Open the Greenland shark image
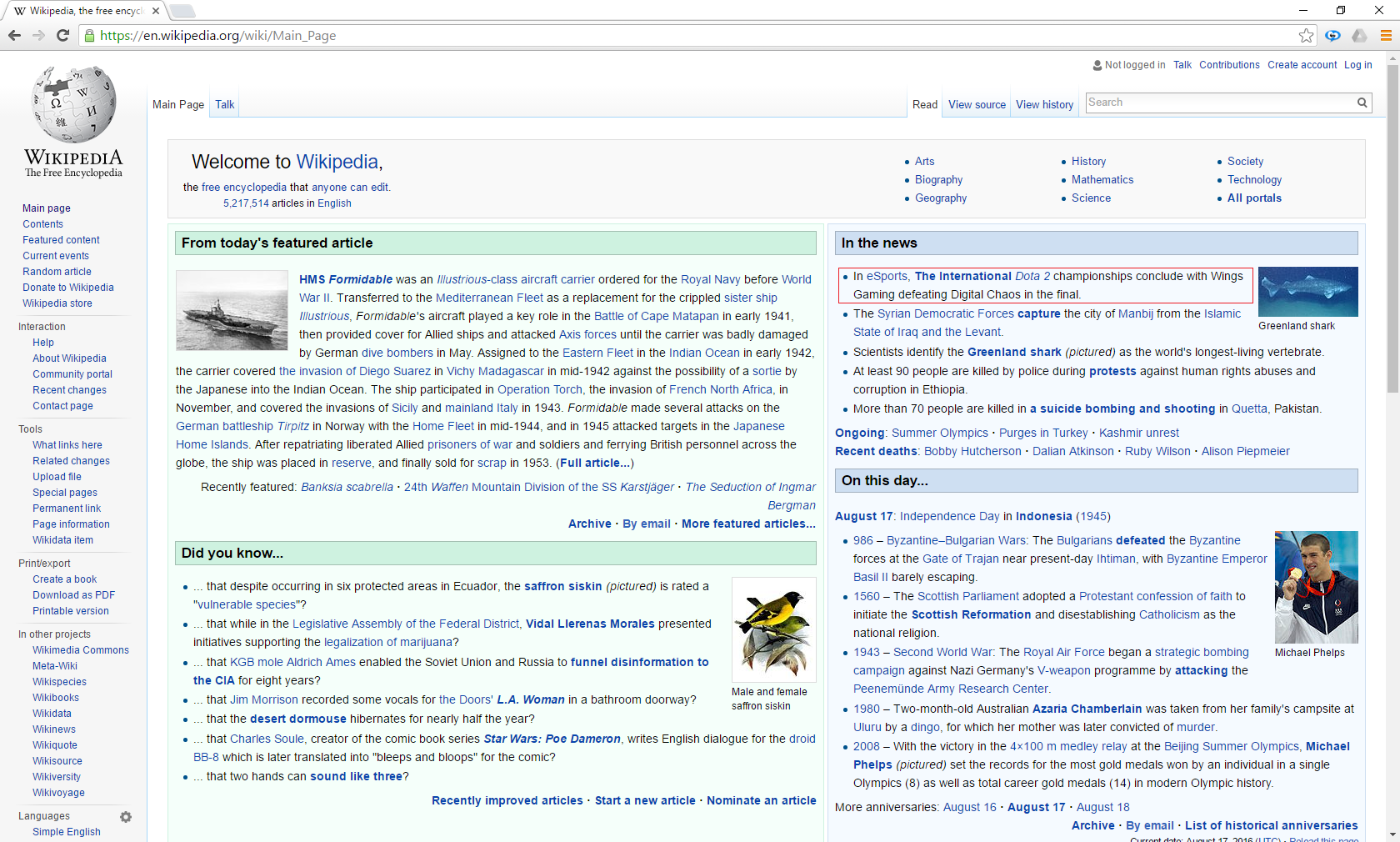 tap(1307, 292)
